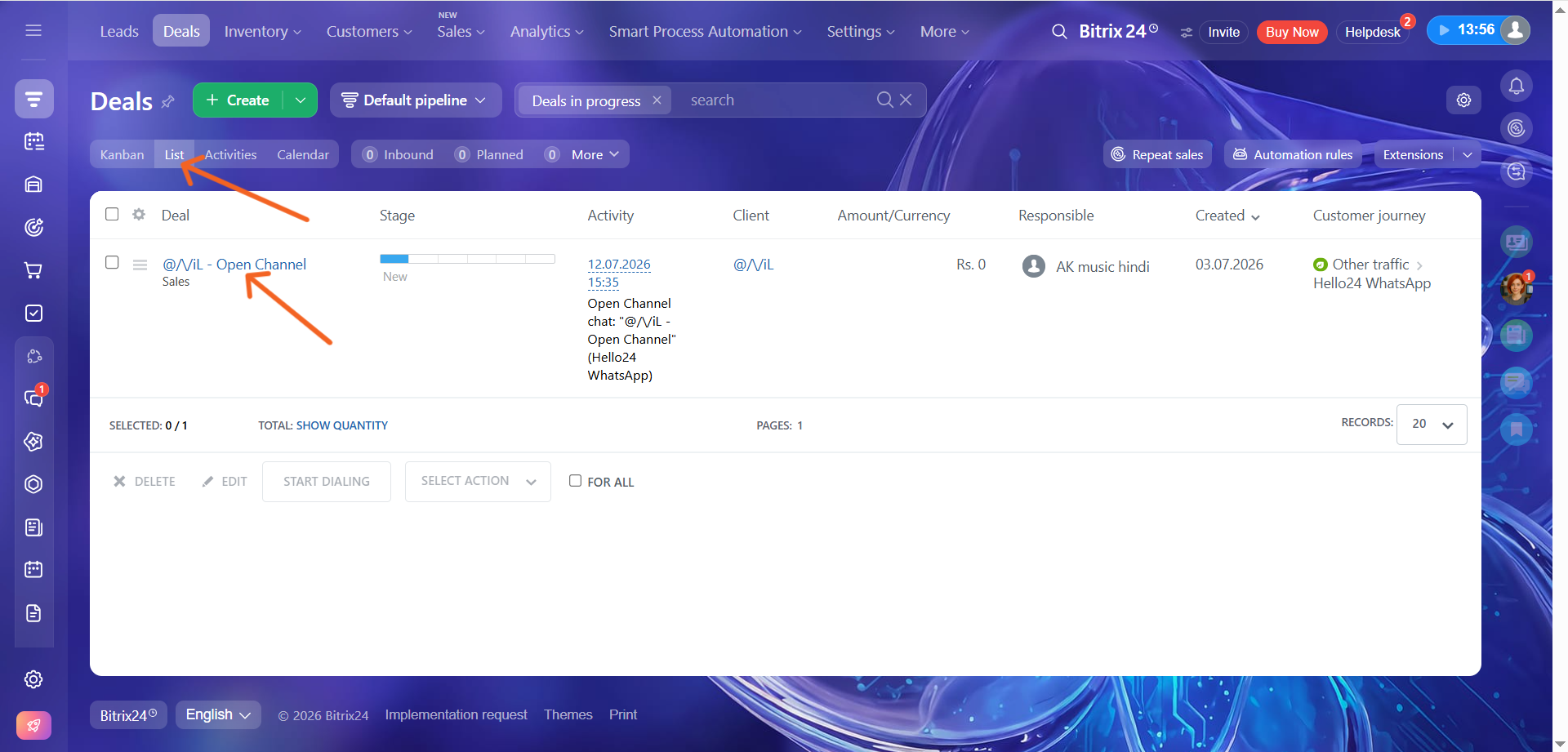Click the page vertical scrollbar
1568x752 pixels.
(1560, 376)
